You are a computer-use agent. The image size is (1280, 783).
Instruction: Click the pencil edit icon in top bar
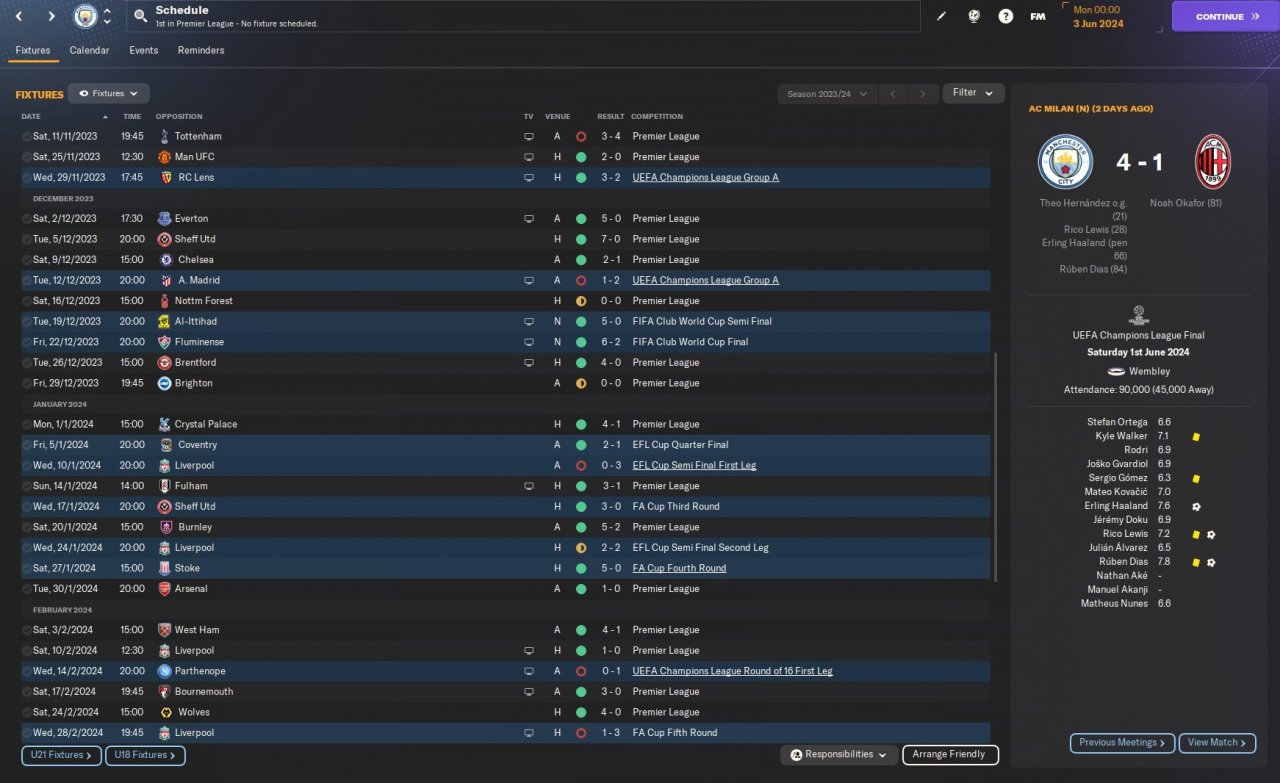click(x=941, y=17)
